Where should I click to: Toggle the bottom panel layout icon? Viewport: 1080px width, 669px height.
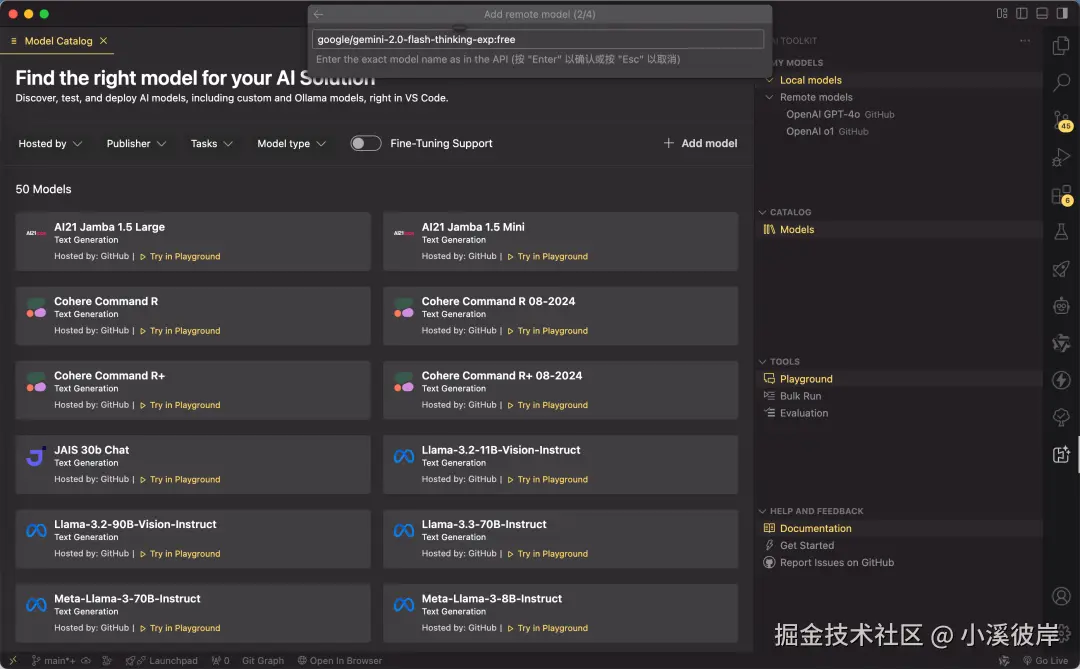[x=1041, y=13]
